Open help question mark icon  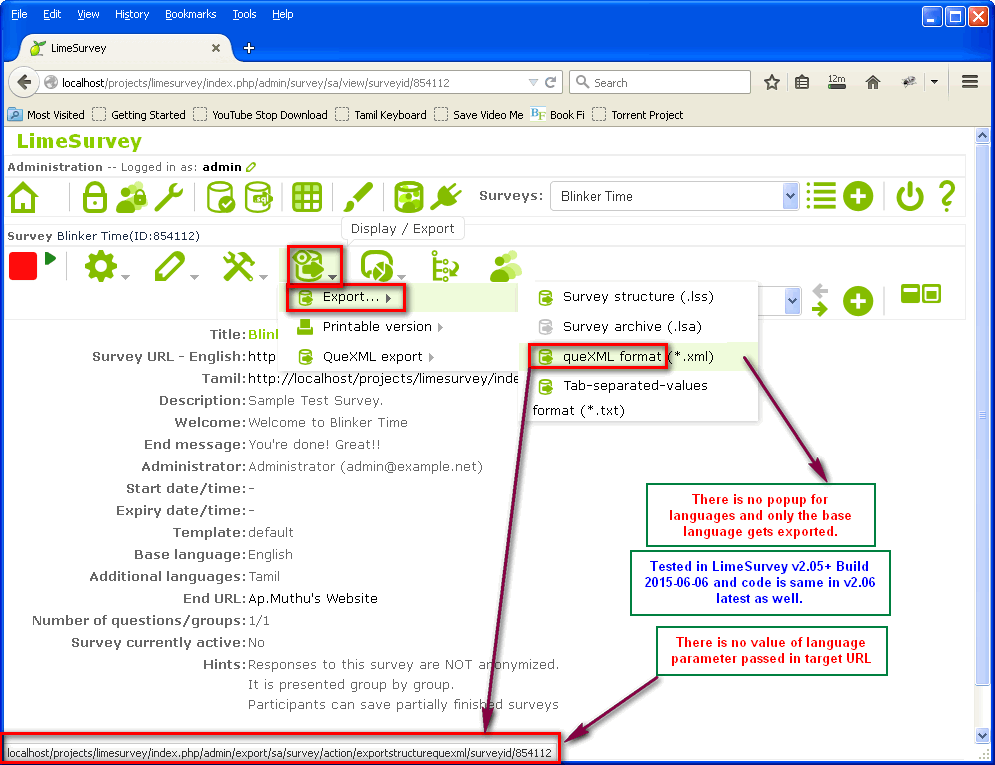pyautogui.click(x=947, y=196)
